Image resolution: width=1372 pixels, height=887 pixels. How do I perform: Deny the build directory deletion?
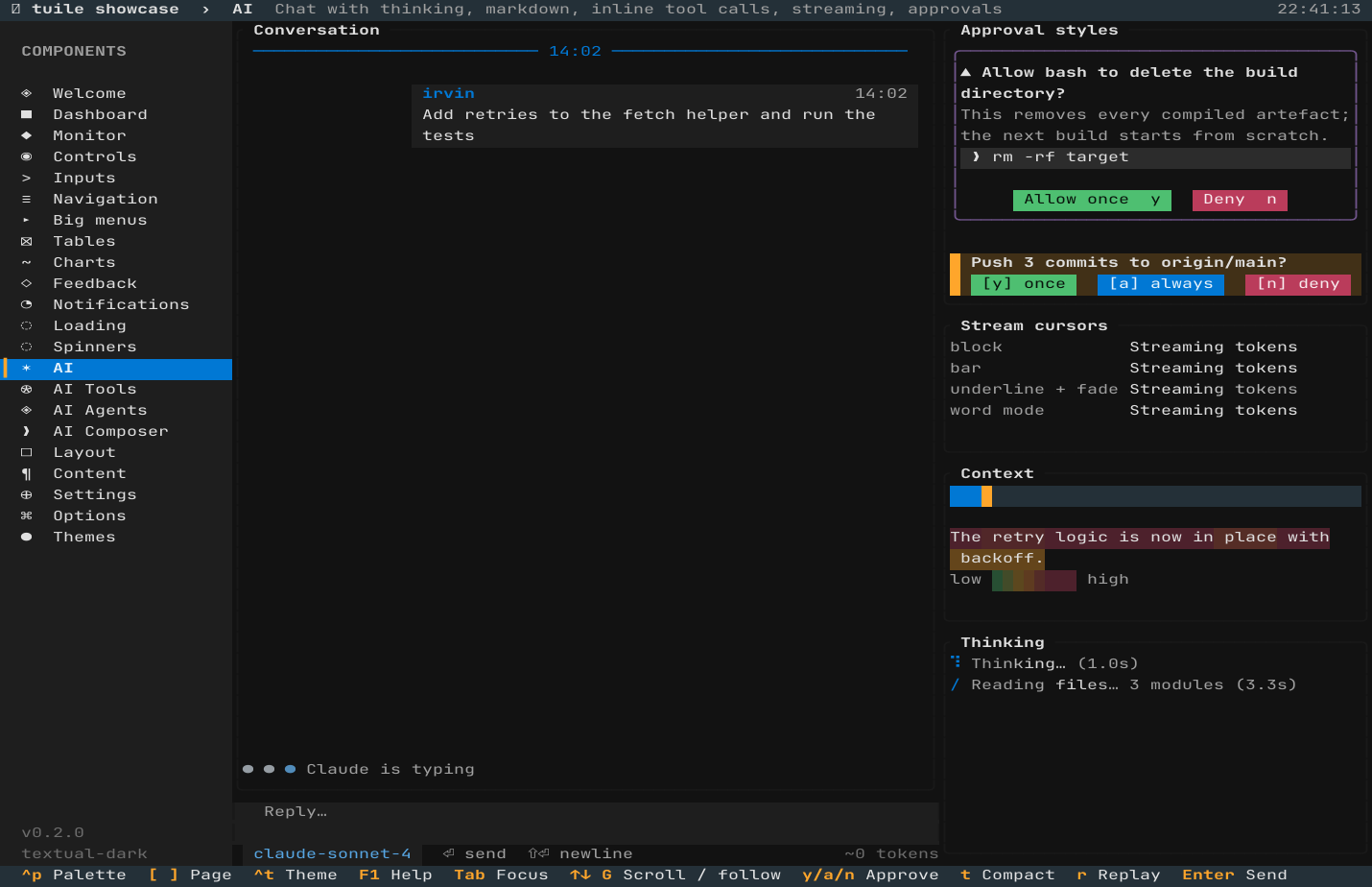(x=1240, y=199)
